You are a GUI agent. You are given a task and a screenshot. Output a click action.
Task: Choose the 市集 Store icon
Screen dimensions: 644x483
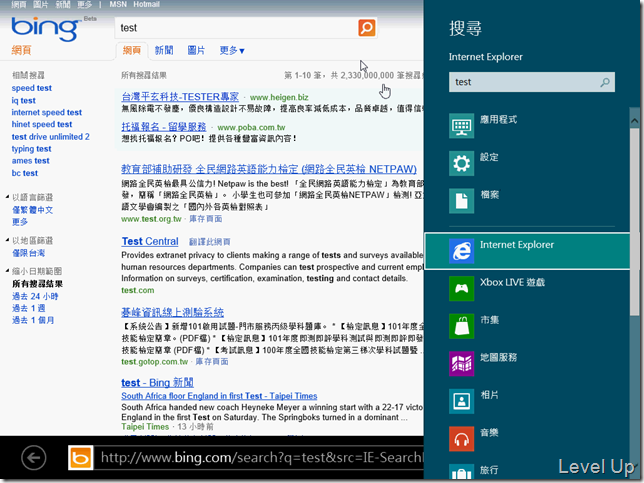point(462,326)
